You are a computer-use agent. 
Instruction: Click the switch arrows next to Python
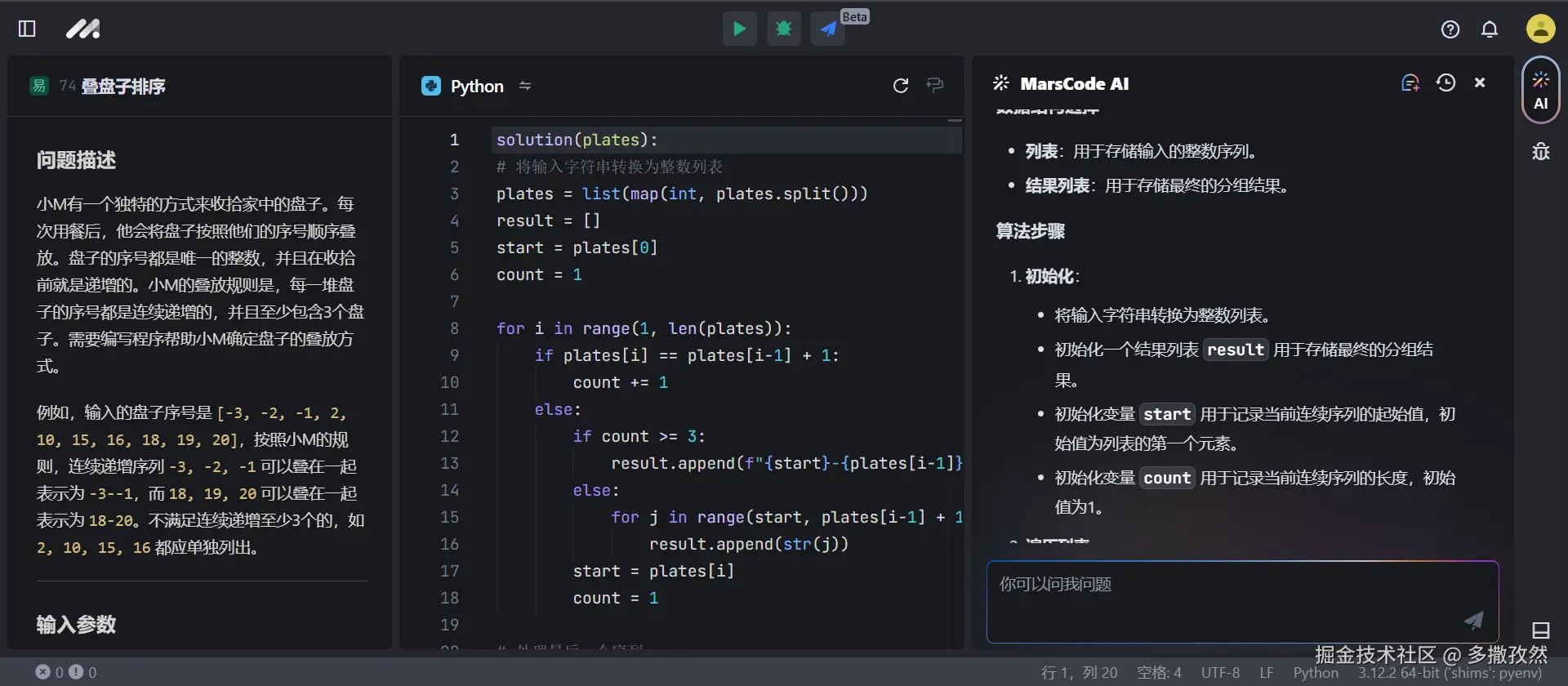[525, 86]
